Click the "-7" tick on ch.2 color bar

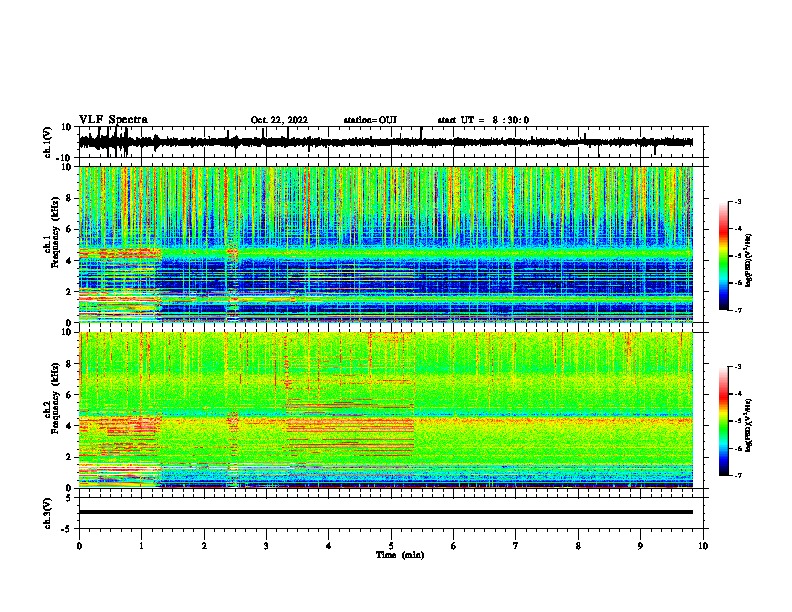(738, 475)
